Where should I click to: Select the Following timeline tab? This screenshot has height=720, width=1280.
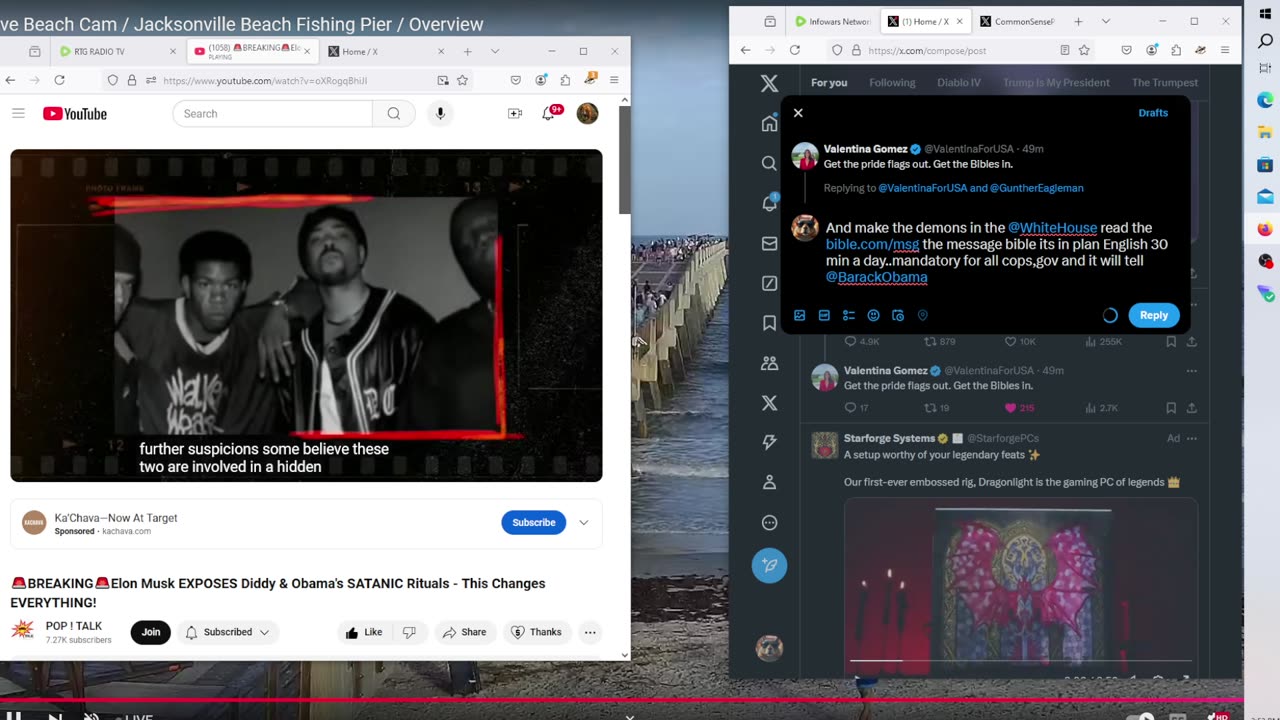pyautogui.click(x=892, y=83)
